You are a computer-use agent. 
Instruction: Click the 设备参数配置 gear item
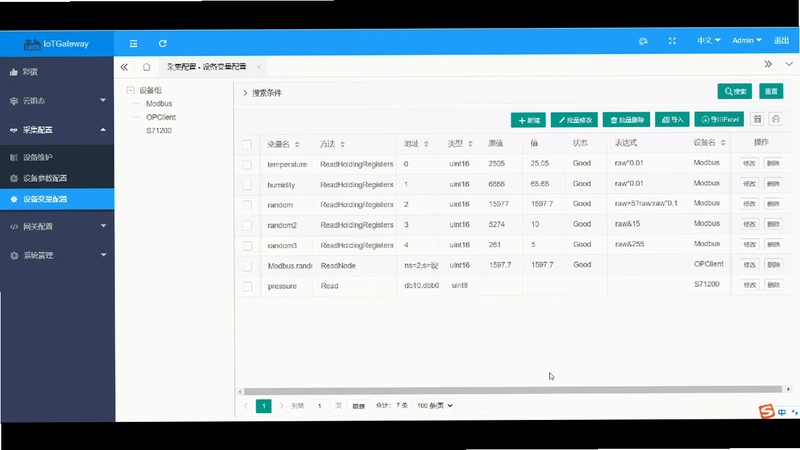tap(57, 178)
